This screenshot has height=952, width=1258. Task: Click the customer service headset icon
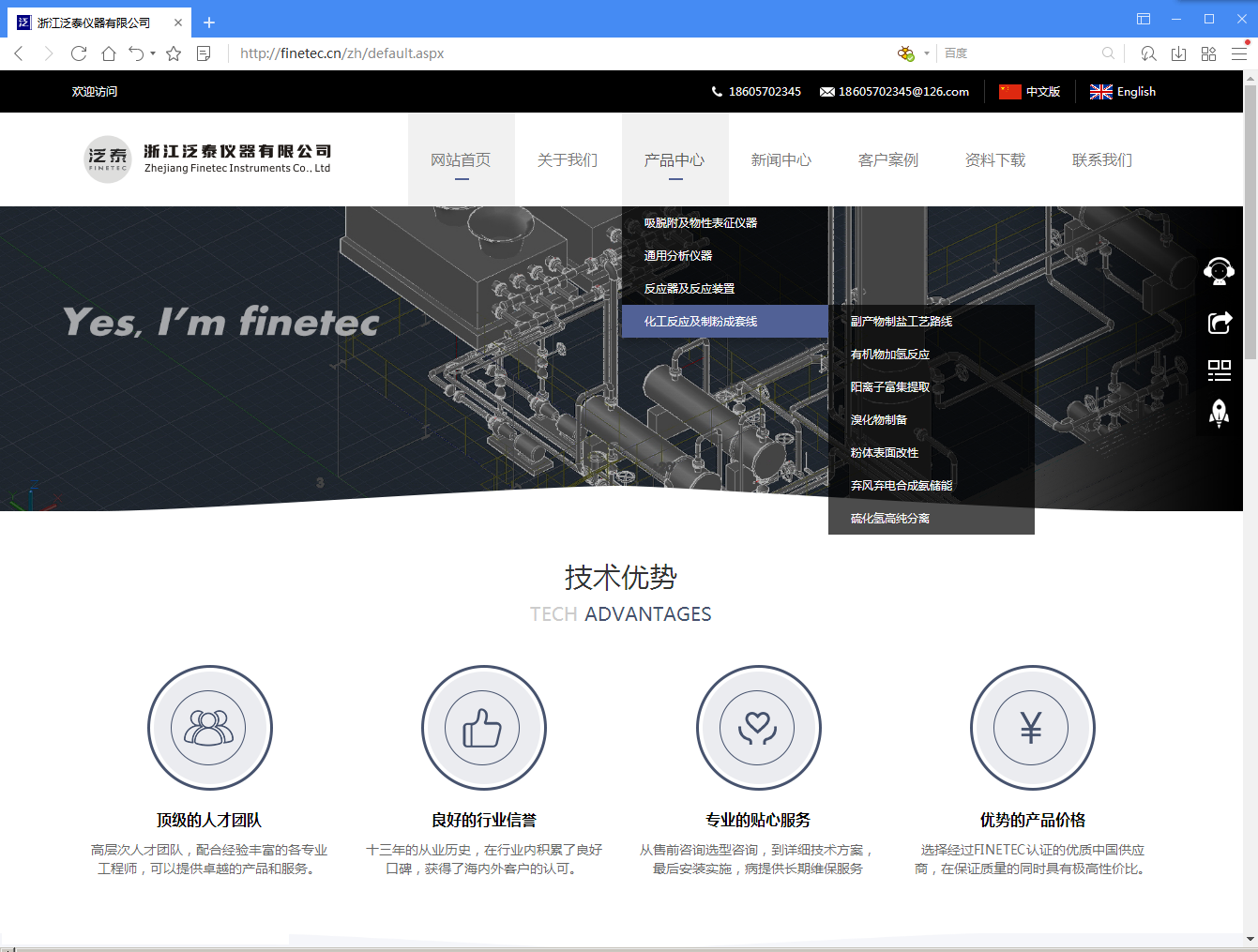[1219, 271]
